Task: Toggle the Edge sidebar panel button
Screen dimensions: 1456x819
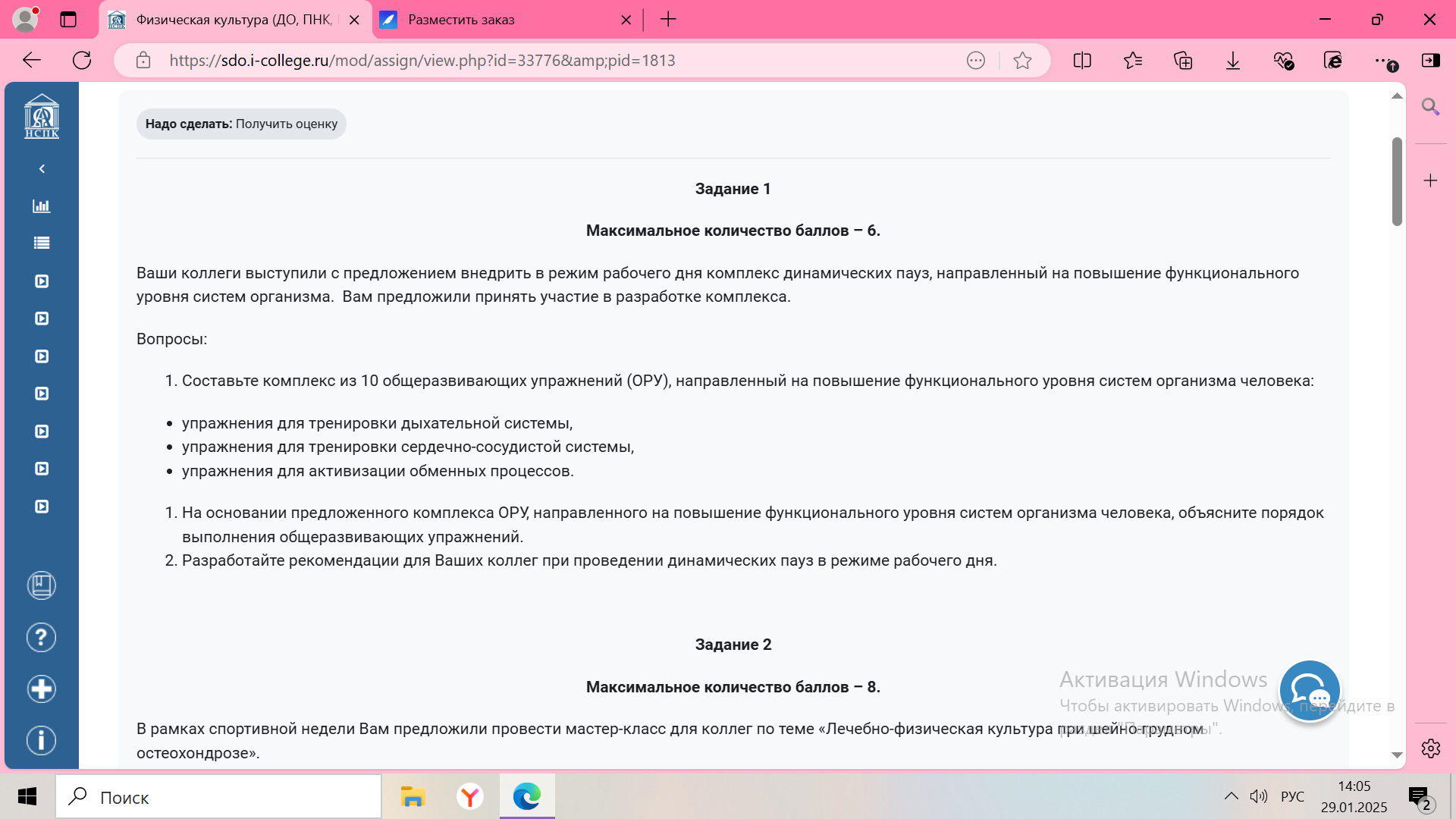Action: (1431, 61)
